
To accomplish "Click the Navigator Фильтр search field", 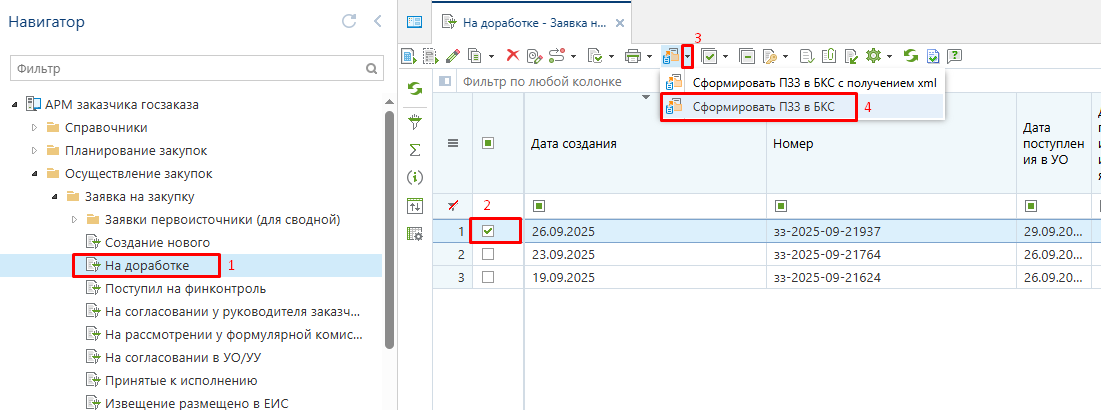I will coord(185,69).
